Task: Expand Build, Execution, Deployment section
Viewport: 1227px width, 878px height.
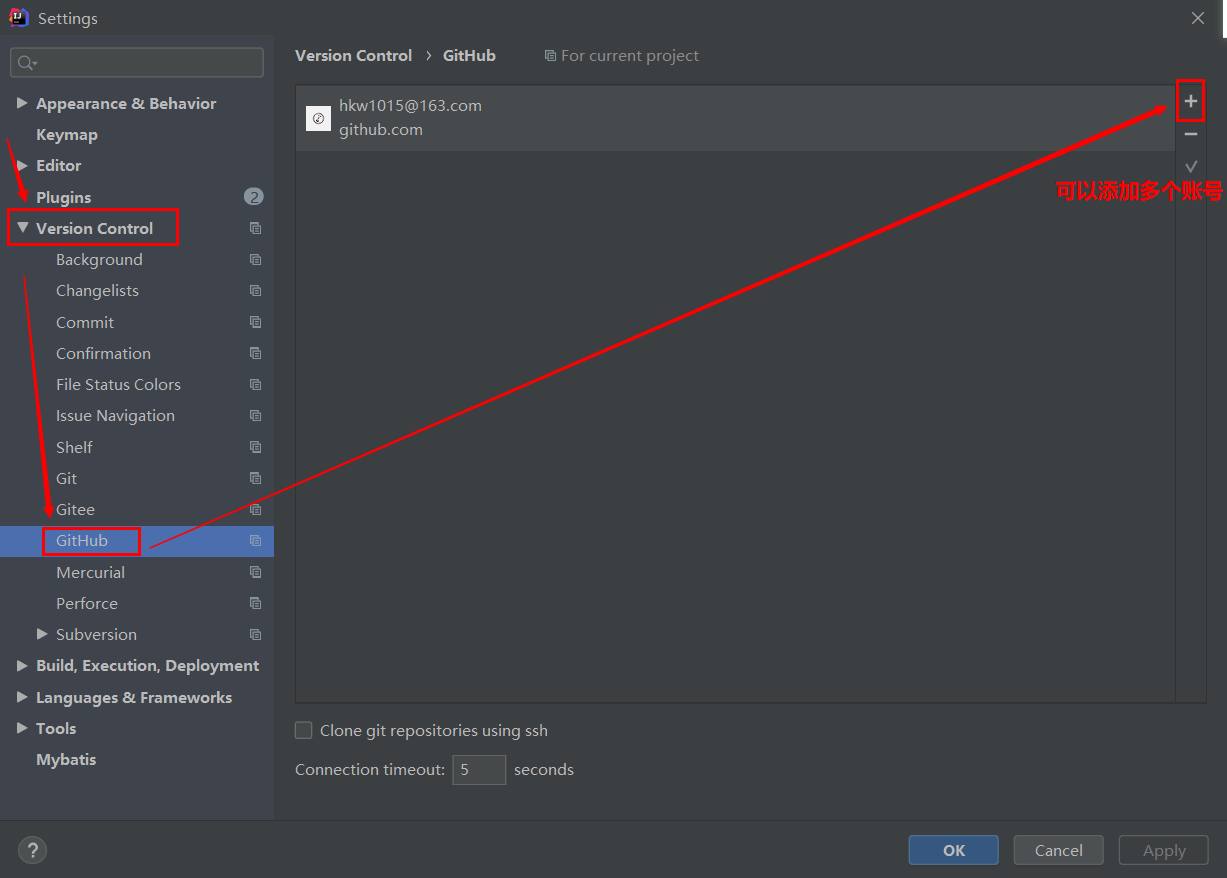Action: 22,665
